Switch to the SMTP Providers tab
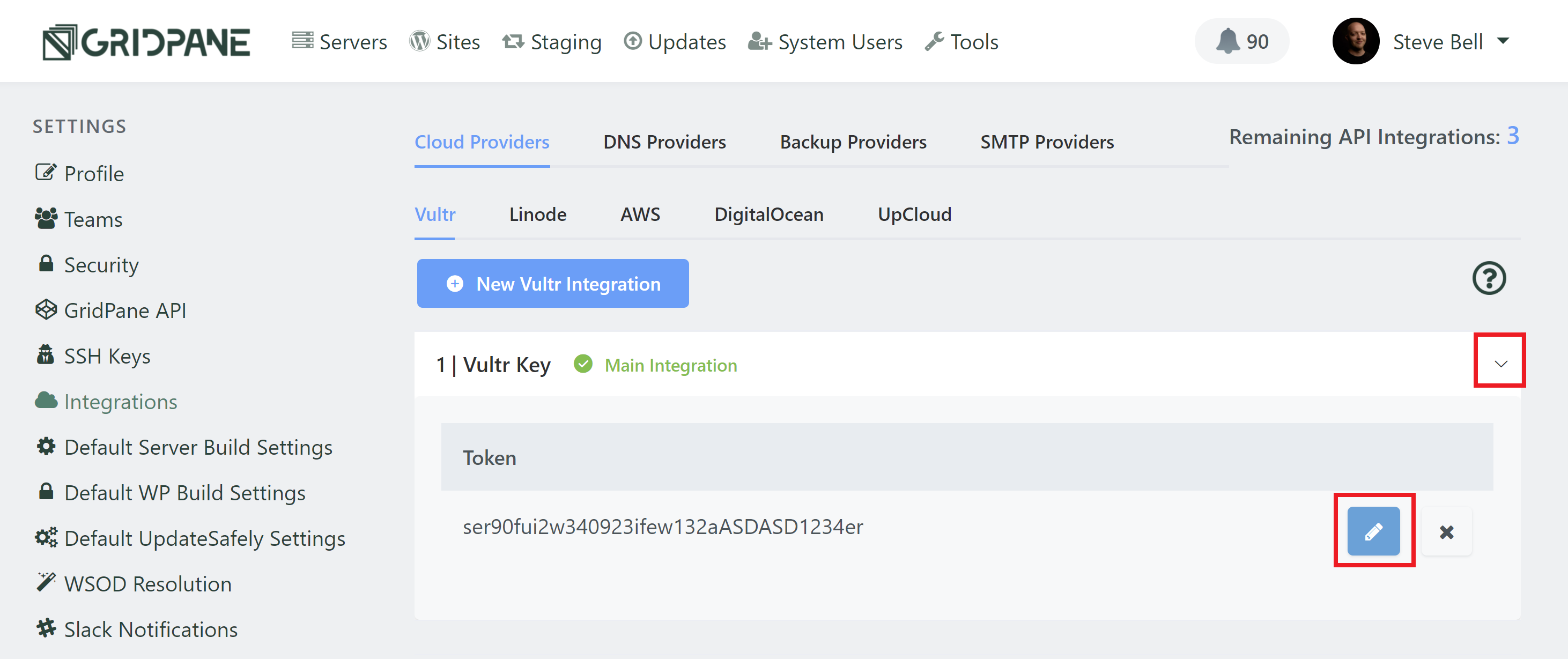 click(1047, 143)
